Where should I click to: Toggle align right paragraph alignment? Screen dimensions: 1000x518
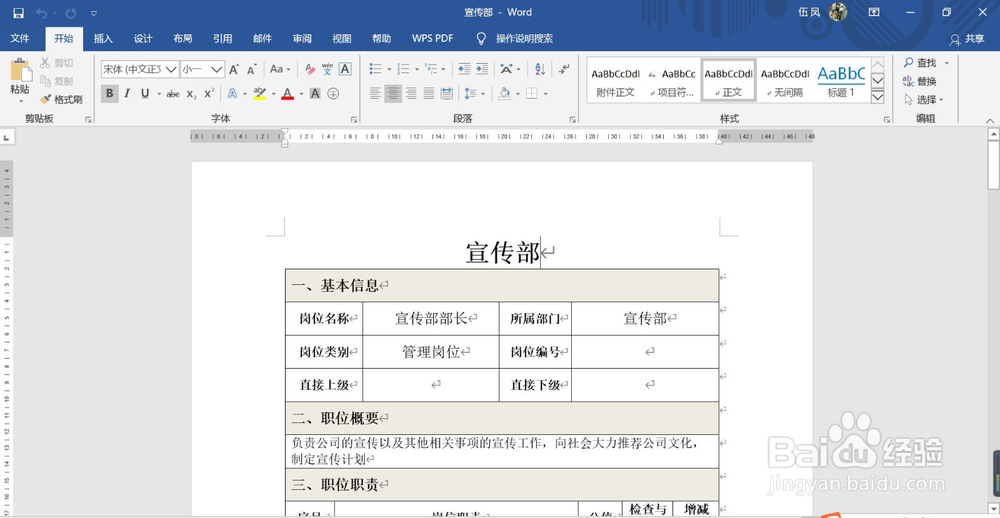click(x=411, y=94)
